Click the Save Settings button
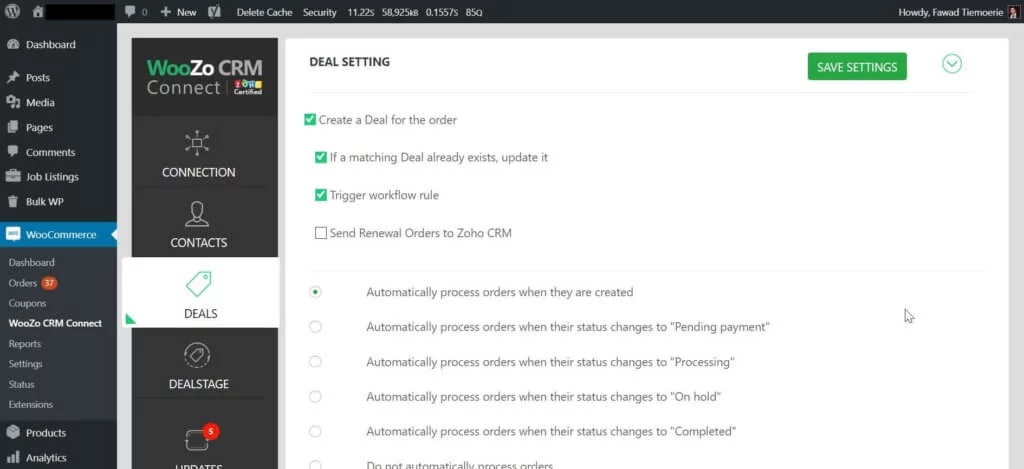1024x469 pixels. pyautogui.click(x=857, y=67)
